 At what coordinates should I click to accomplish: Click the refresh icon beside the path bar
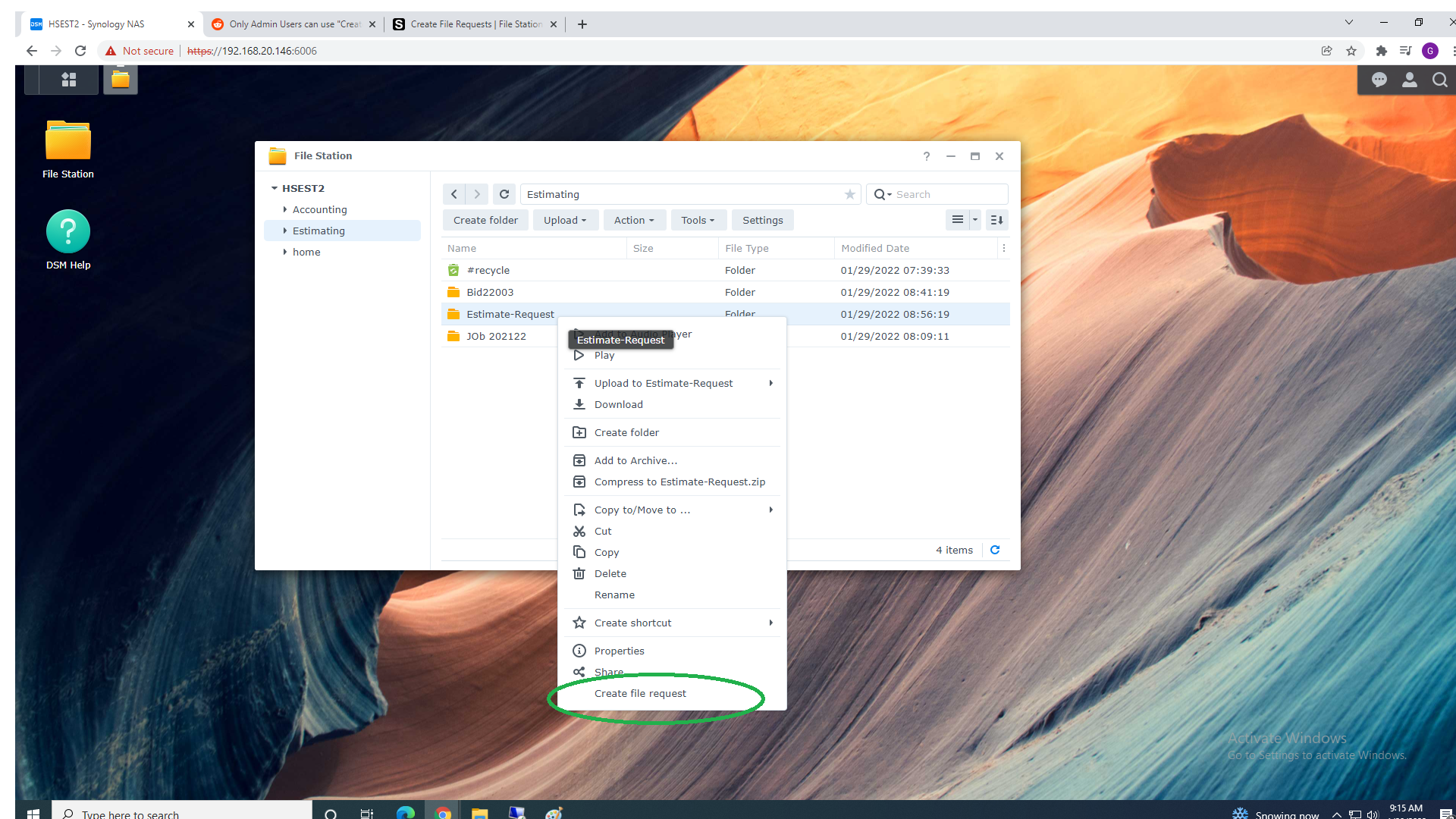coord(504,194)
